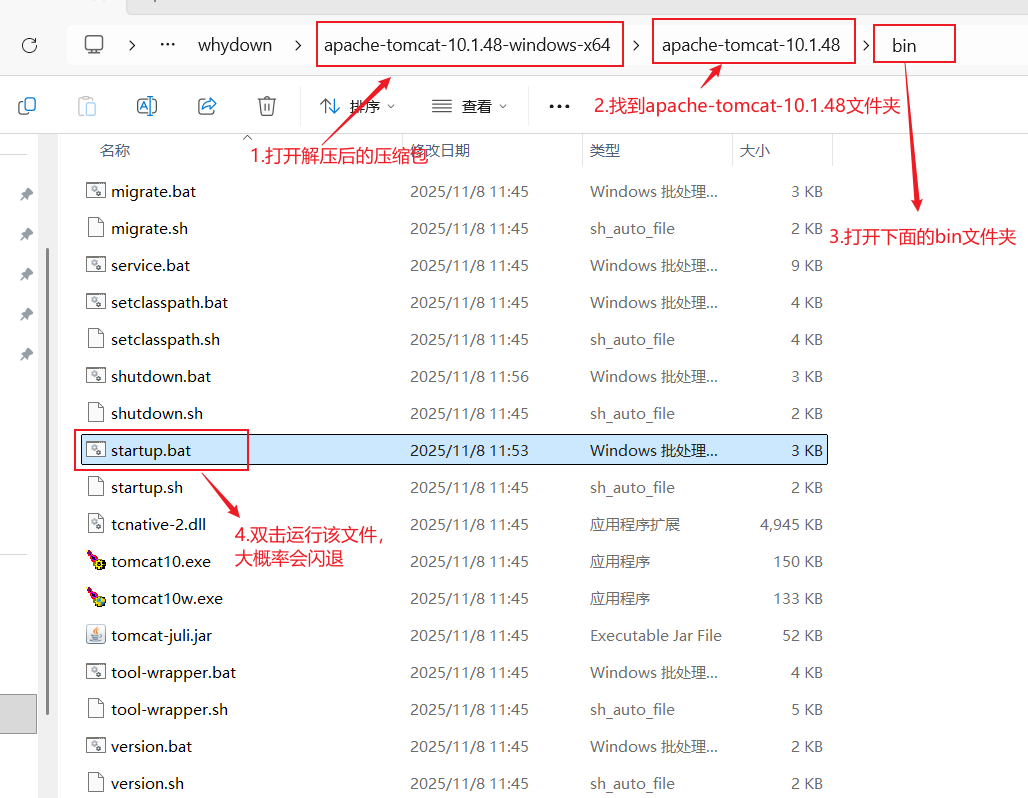Select the shutdown.bat file icon

[96, 376]
